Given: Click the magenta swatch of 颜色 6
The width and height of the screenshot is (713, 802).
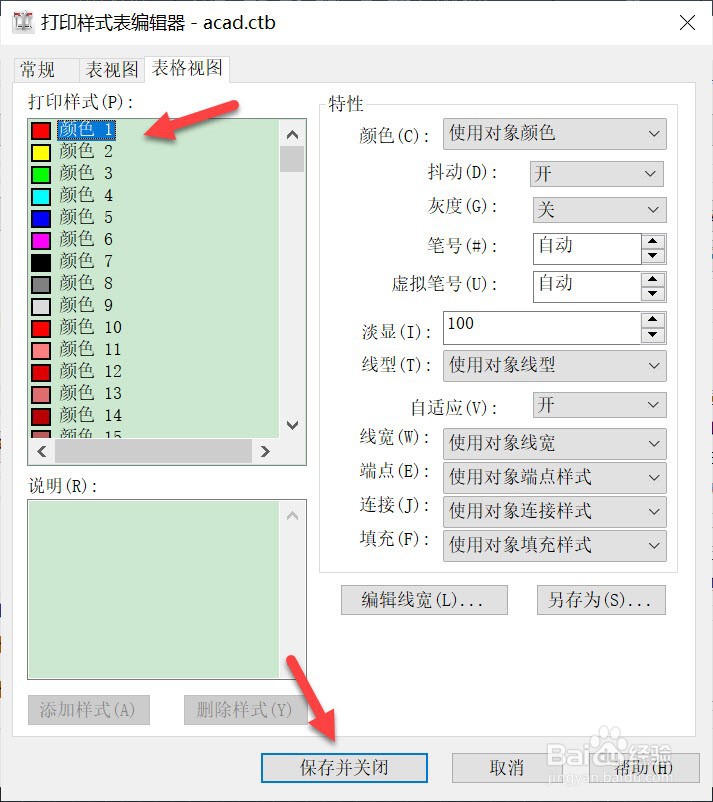Looking at the screenshot, I should pos(41,240).
